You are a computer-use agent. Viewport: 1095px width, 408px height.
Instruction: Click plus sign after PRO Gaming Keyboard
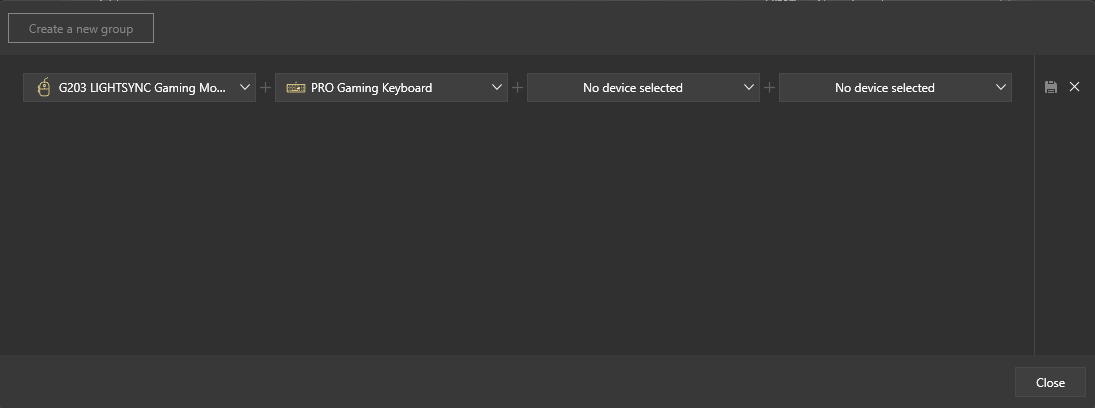(517, 88)
